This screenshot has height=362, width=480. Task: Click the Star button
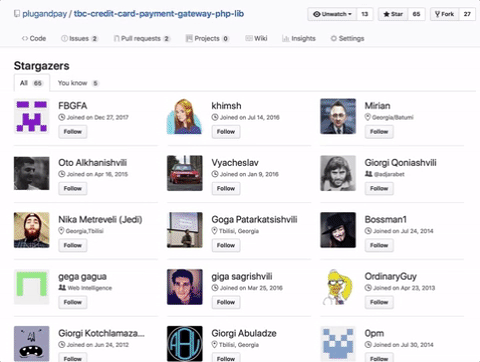point(393,14)
